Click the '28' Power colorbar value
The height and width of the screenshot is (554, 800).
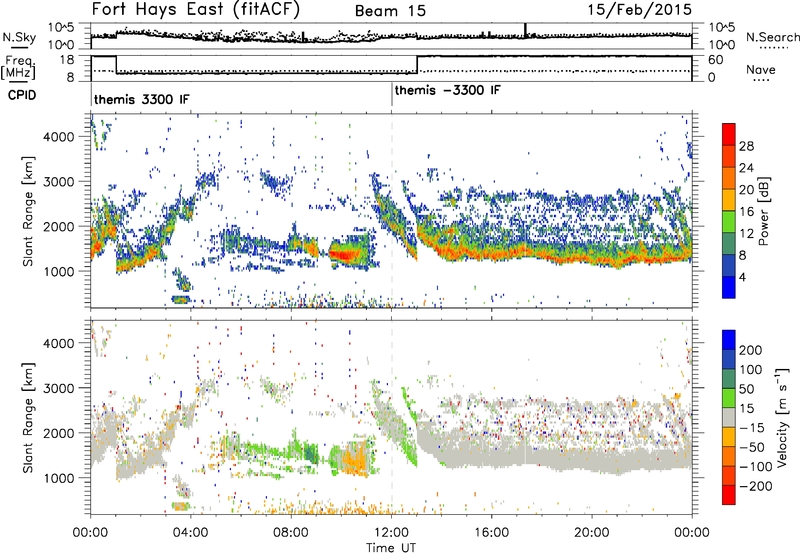746,146
